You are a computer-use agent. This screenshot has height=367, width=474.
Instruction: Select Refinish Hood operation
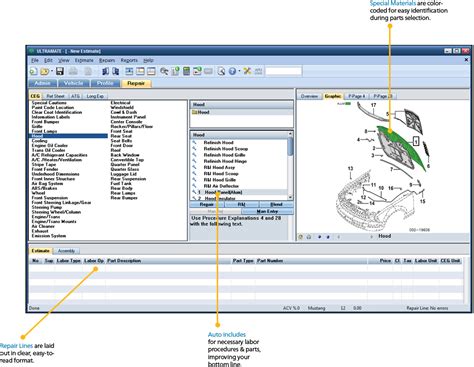(x=219, y=143)
